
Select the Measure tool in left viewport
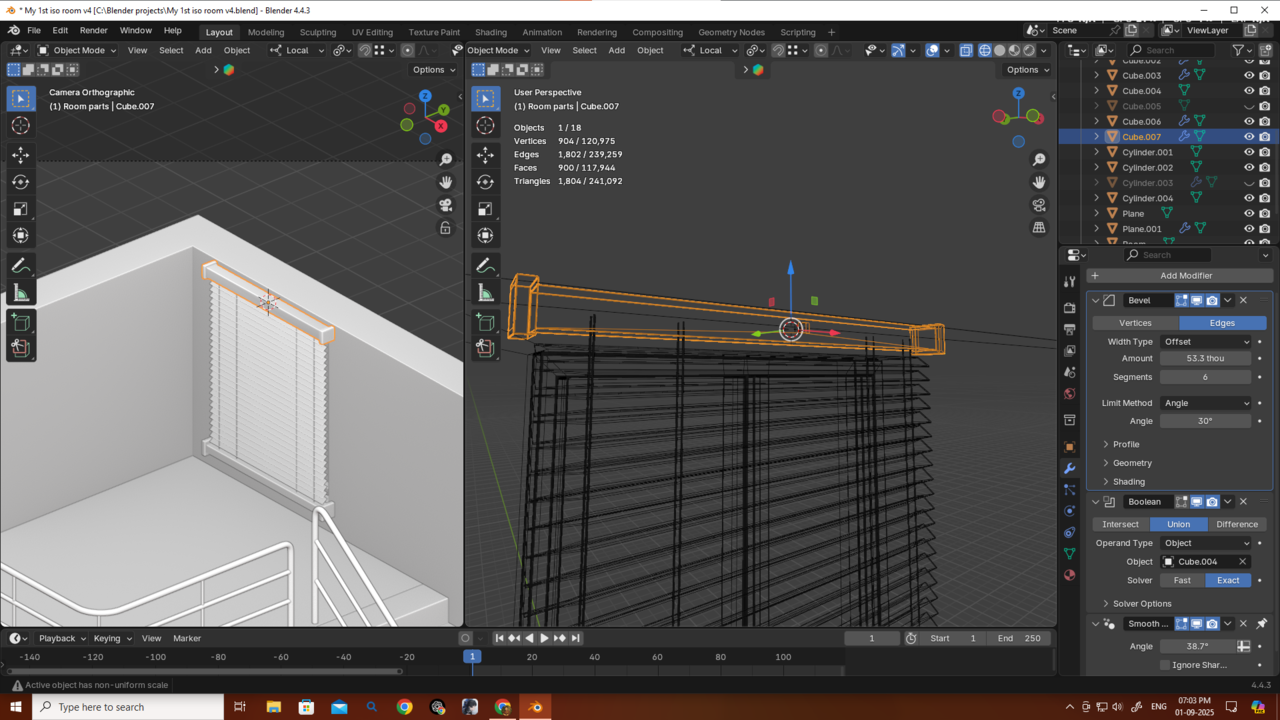[21, 293]
